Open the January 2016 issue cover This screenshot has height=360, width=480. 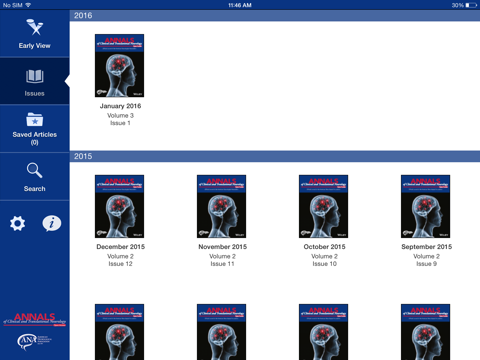point(119,66)
